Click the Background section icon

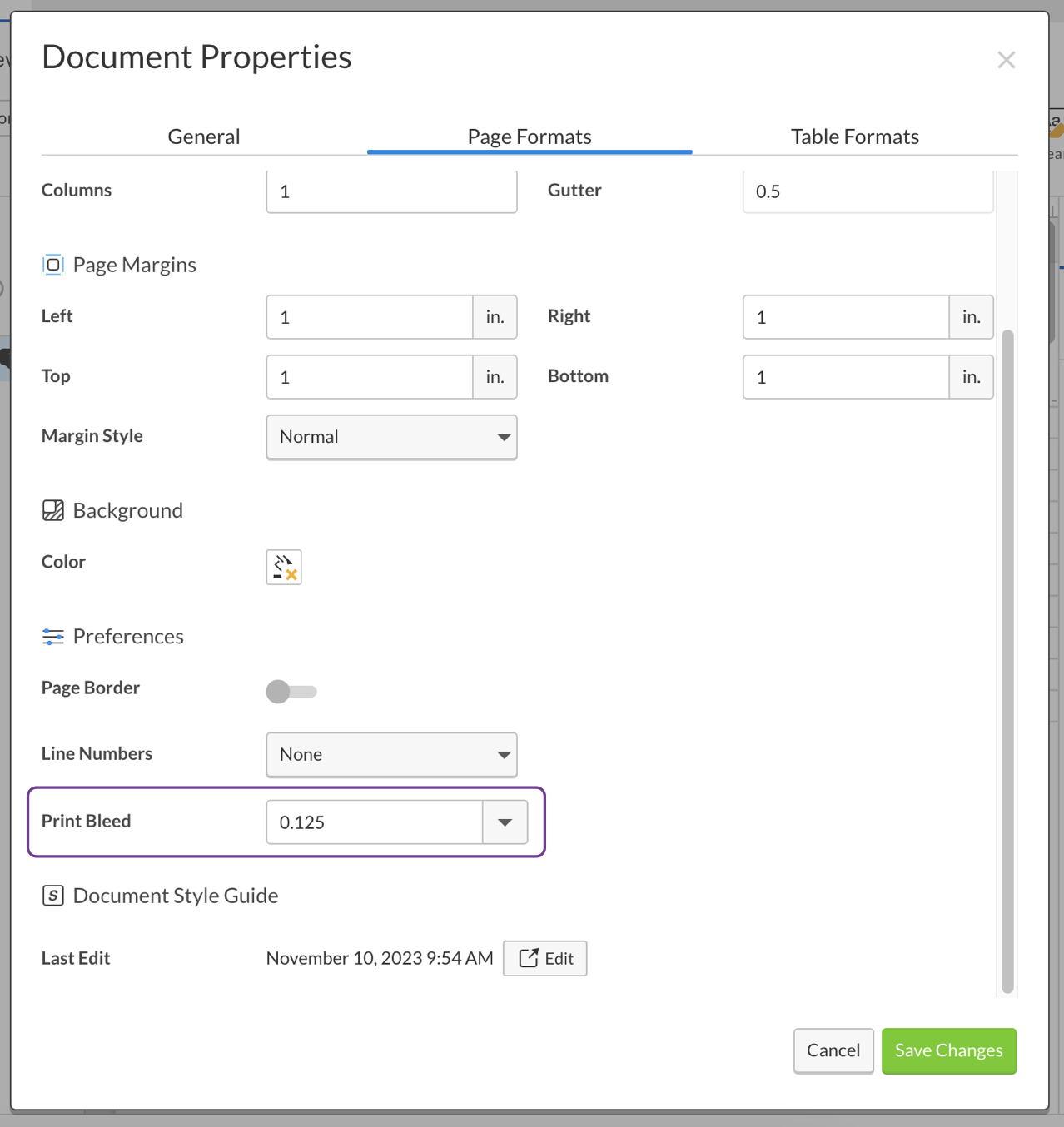click(52, 510)
